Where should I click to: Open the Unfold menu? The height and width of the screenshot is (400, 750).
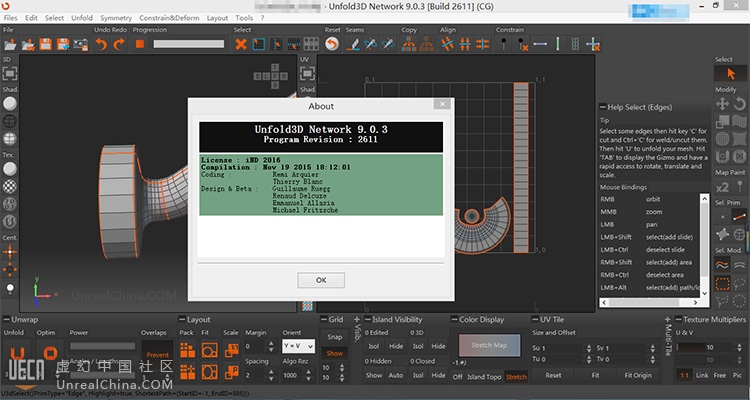tap(82, 18)
